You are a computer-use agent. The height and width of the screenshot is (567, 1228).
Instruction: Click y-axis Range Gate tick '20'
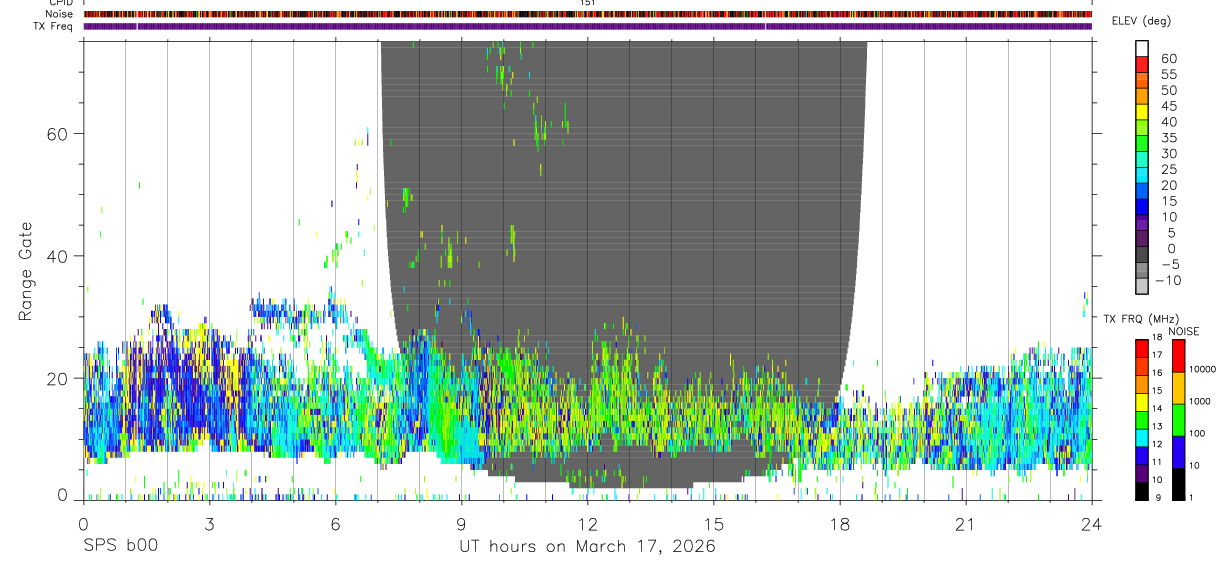pyautogui.click(x=59, y=378)
